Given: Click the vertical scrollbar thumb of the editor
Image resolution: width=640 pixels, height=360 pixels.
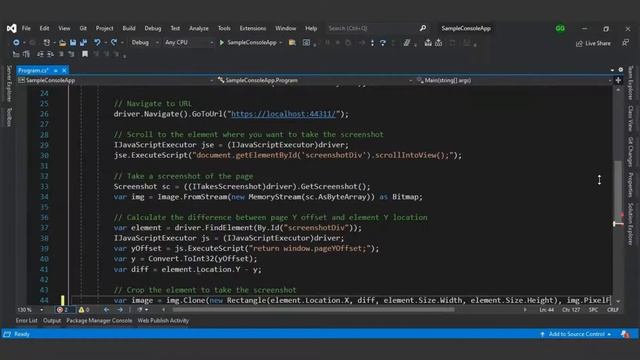Looking at the screenshot, I should [618, 192].
